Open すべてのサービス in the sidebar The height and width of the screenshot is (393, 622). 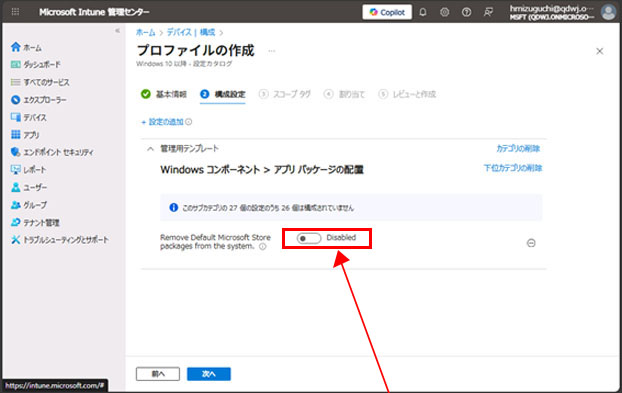pos(40,82)
